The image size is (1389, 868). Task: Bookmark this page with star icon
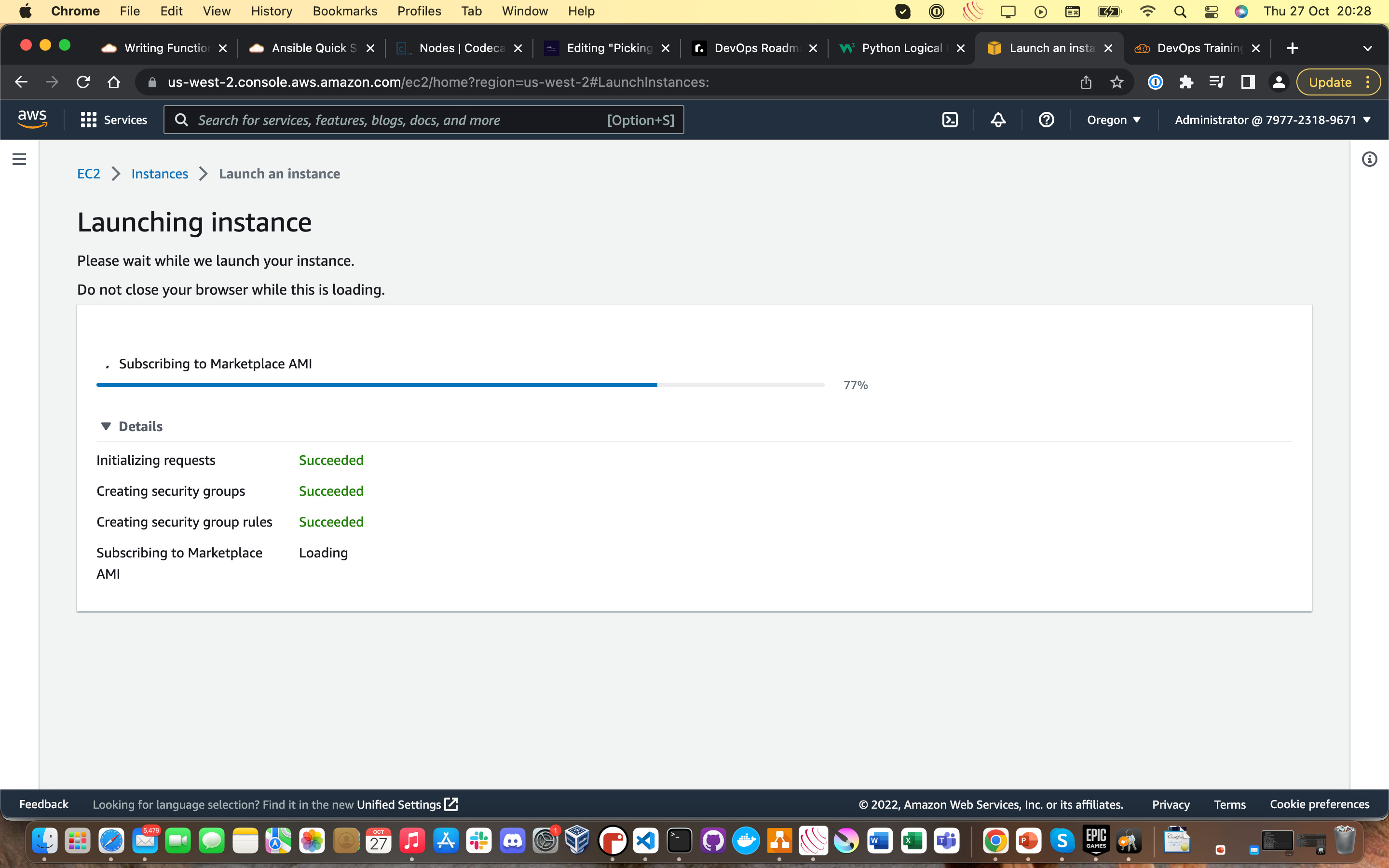click(1117, 82)
